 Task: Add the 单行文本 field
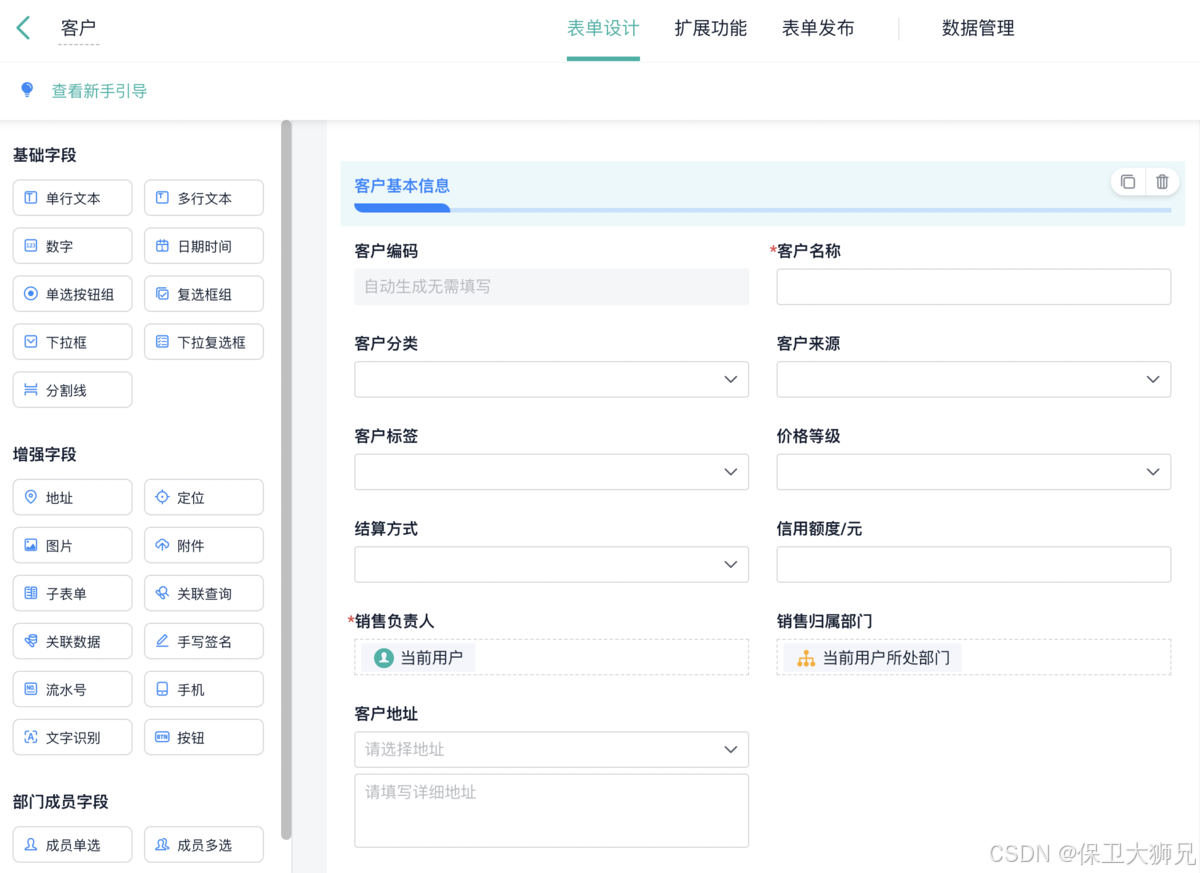tap(72, 198)
